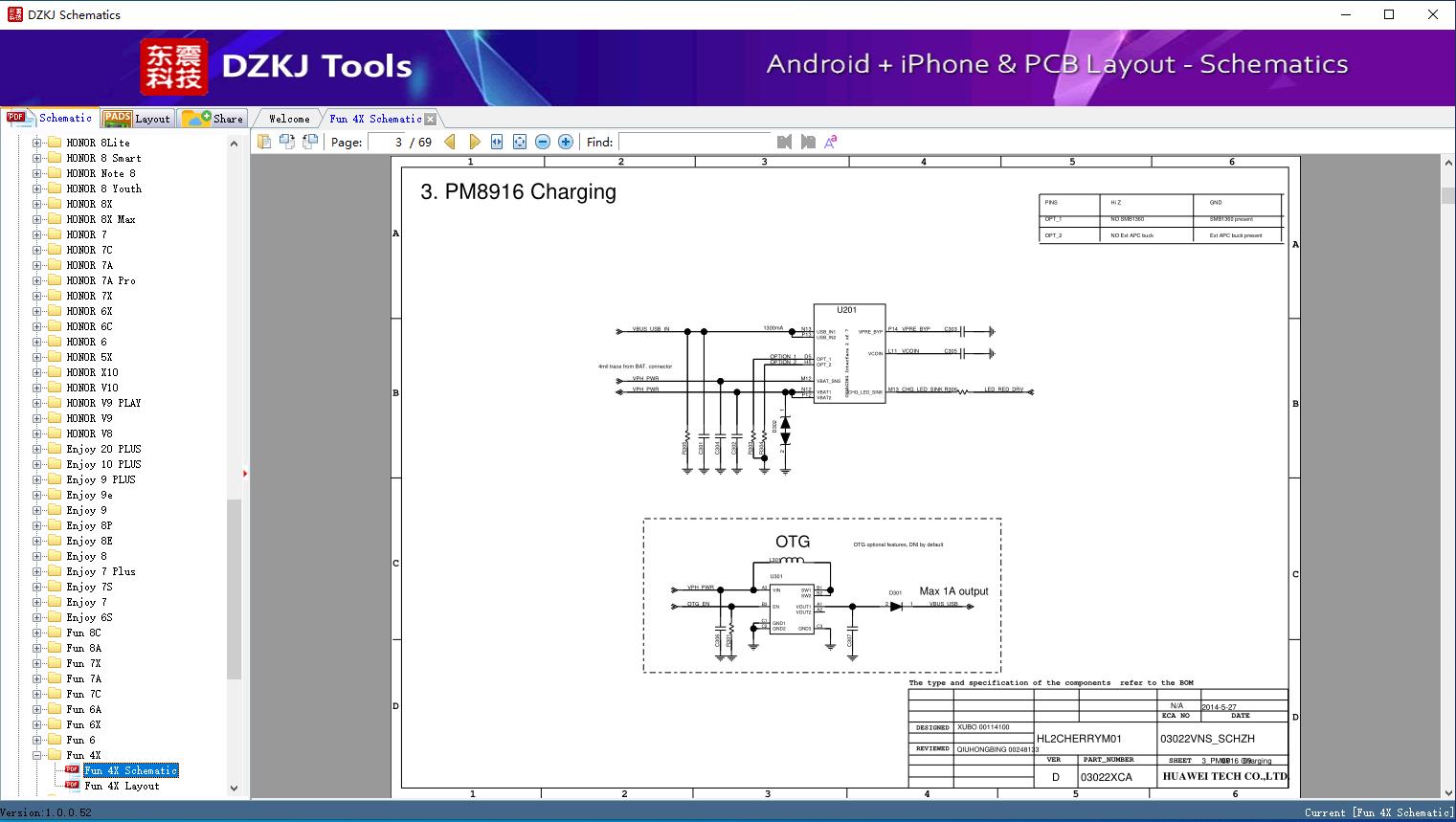Image resolution: width=1456 pixels, height=822 pixels.
Task: Close the Fun 4X Schematic tab
Action: [x=431, y=119]
